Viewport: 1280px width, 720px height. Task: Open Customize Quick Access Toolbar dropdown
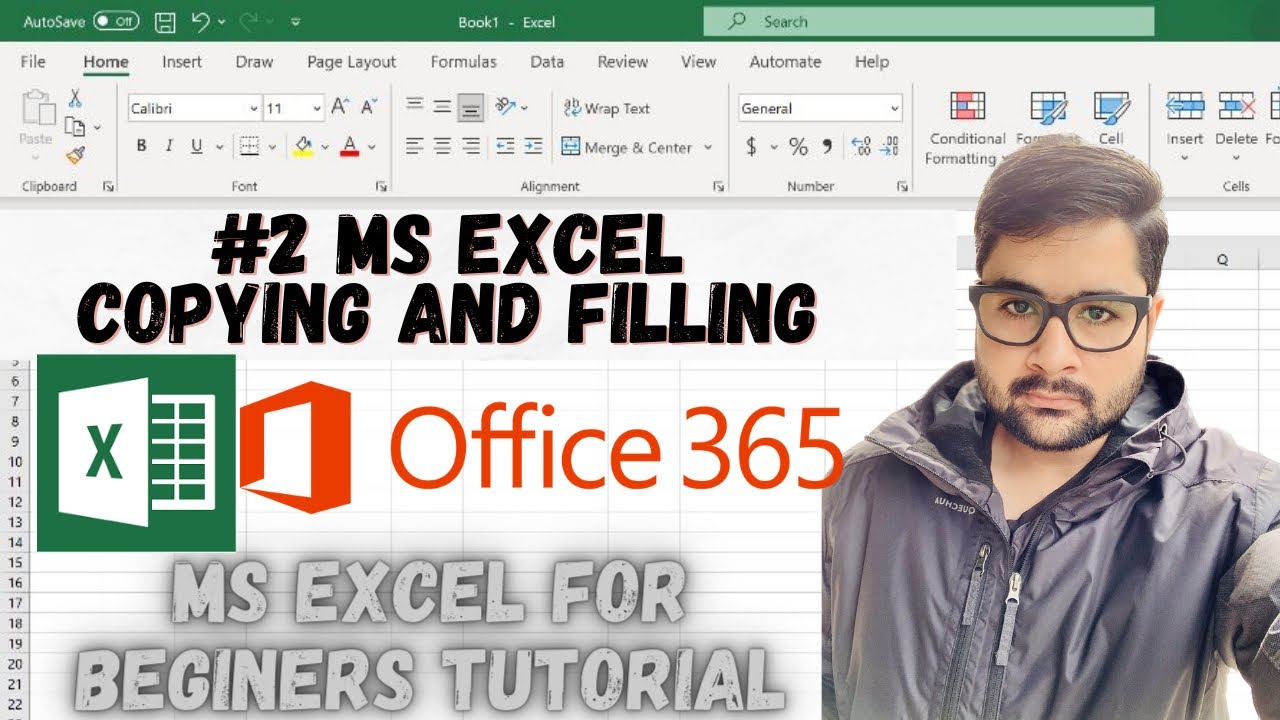[x=295, y=22]
